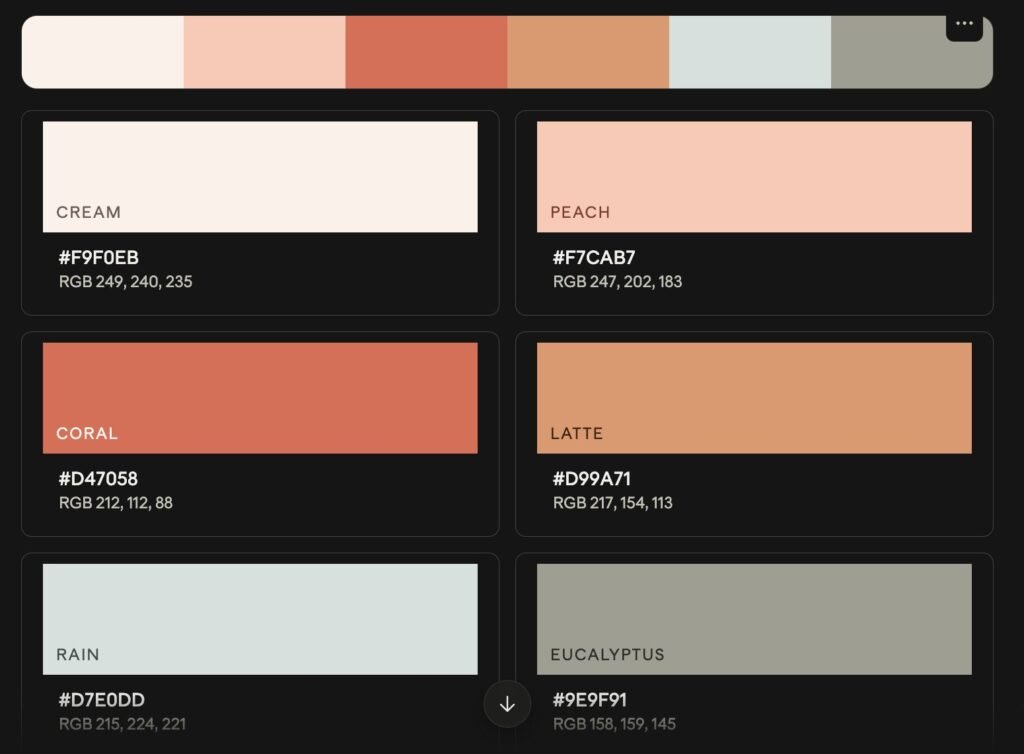Select the eucalyptus segment in the palette strip

[912, 52]
